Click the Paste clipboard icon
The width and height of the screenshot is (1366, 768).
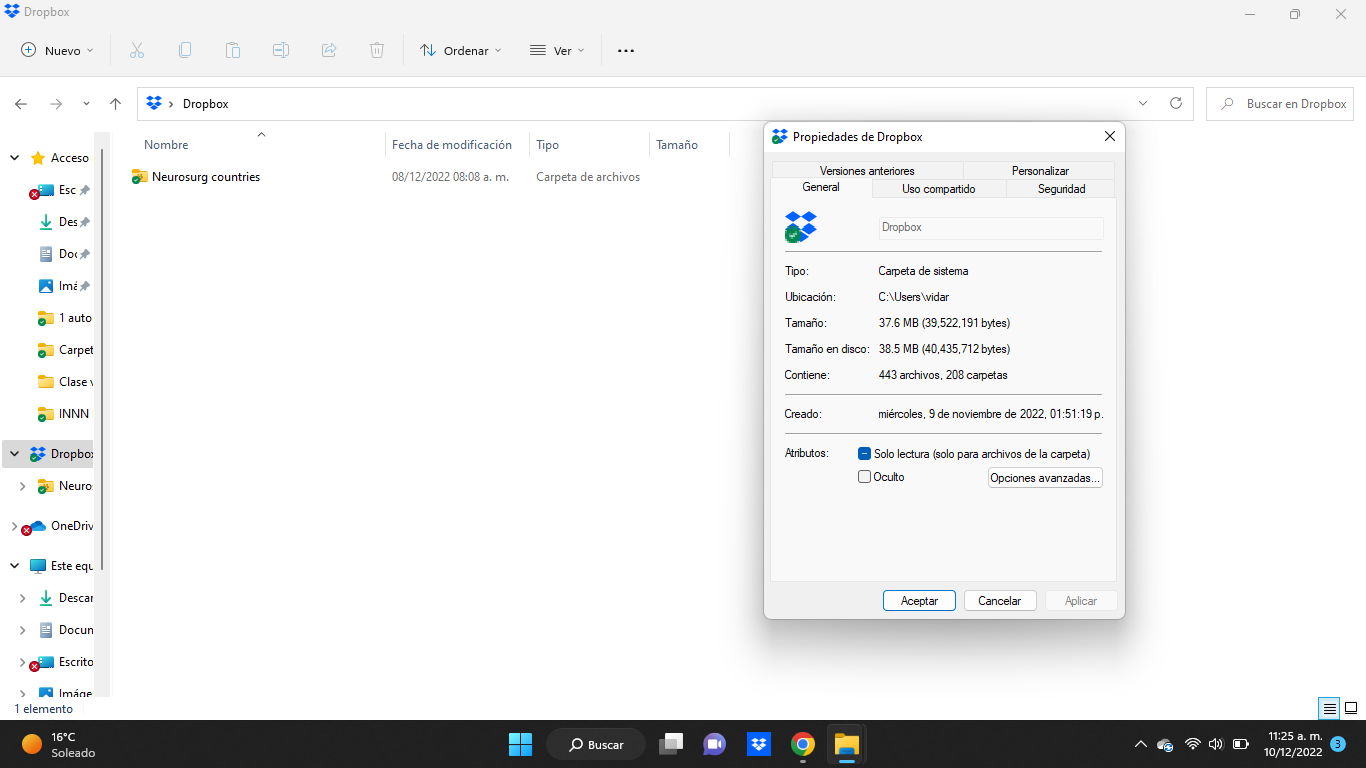(233, 50)
